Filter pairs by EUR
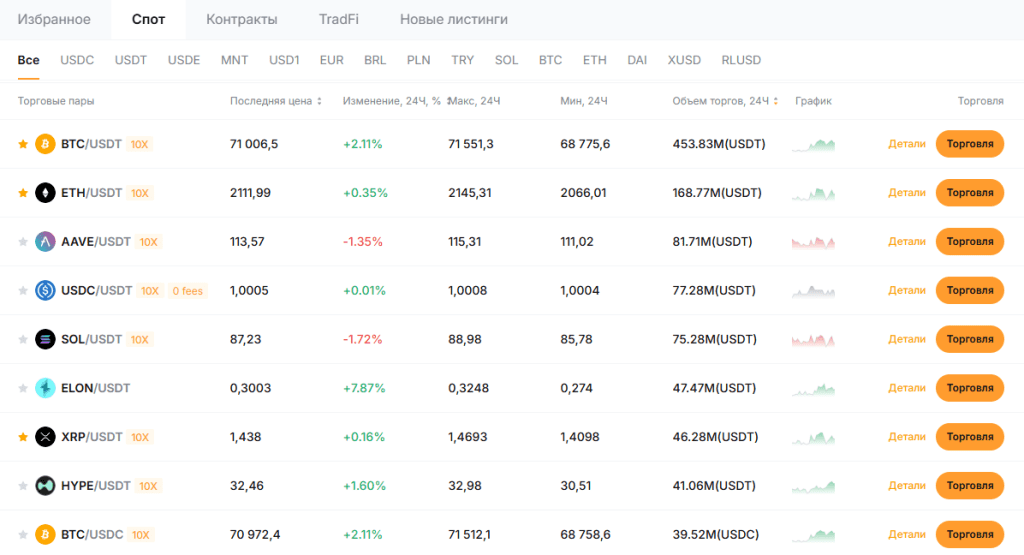 (x=331, y=60)
